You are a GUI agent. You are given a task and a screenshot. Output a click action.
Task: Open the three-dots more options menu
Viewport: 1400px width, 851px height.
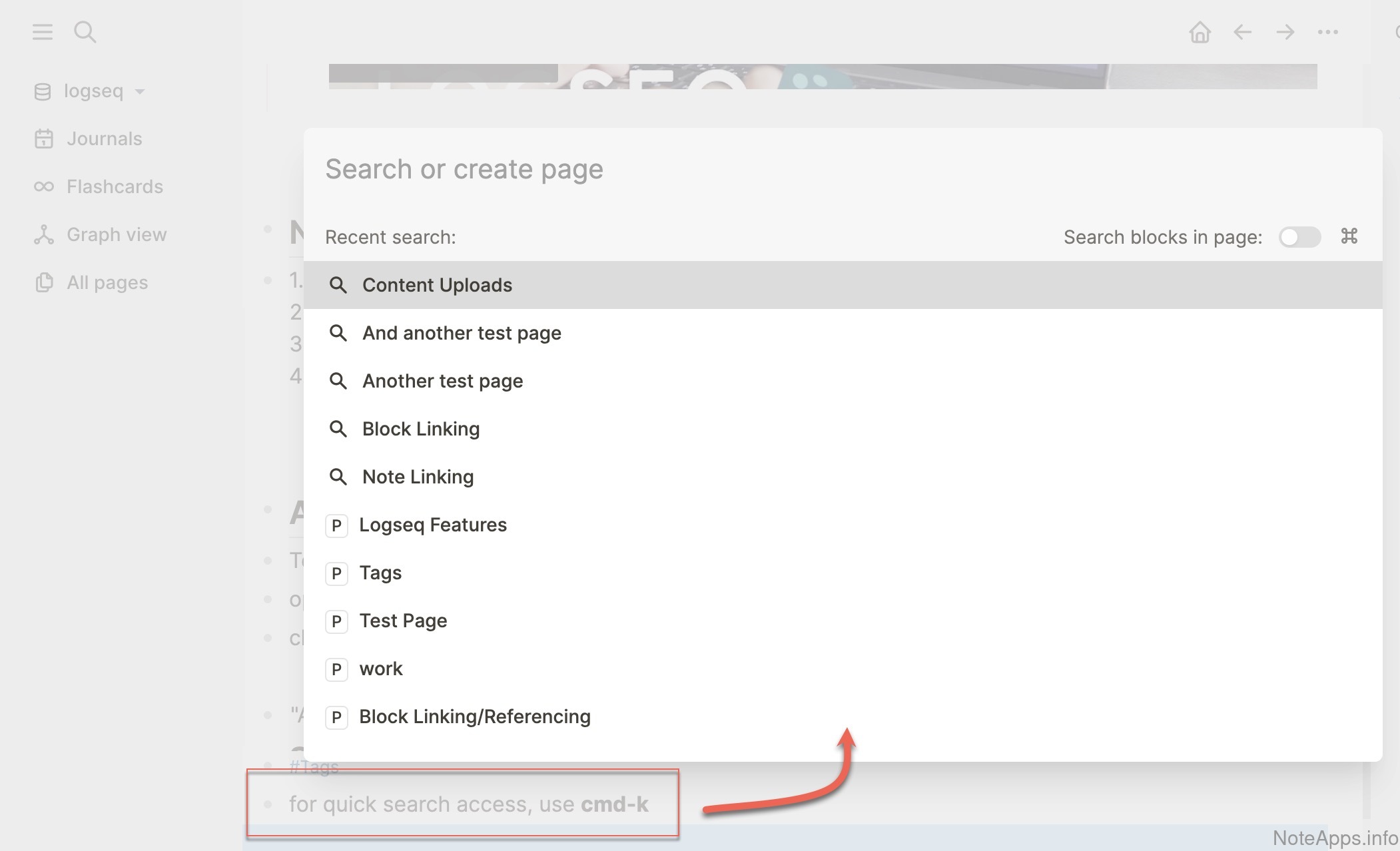click(x=1327, y=32)
